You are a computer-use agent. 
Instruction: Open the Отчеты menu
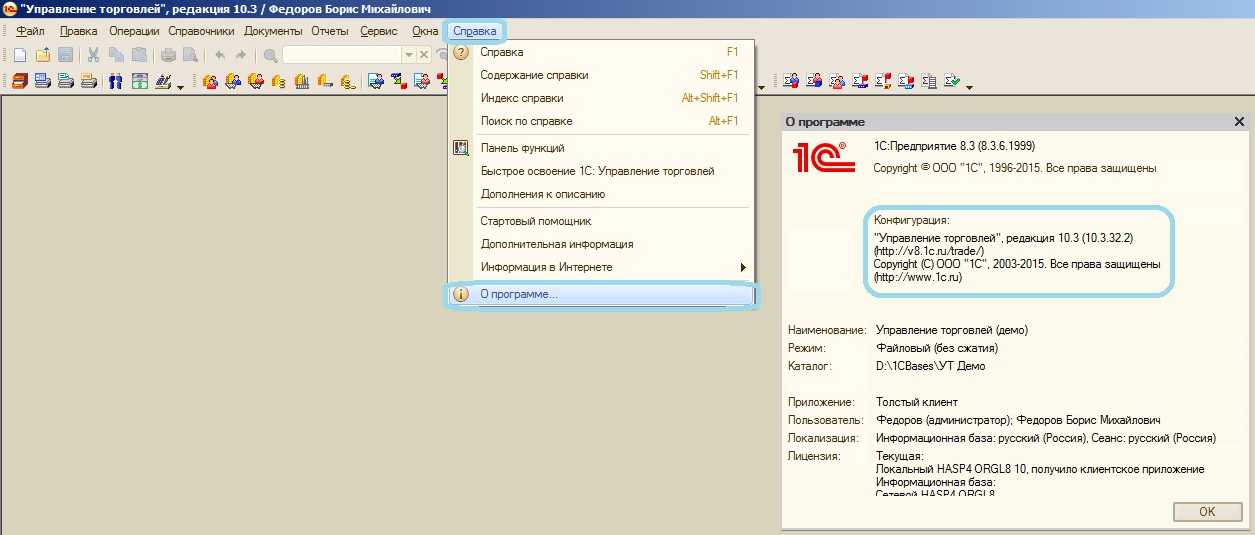[330, 31]
